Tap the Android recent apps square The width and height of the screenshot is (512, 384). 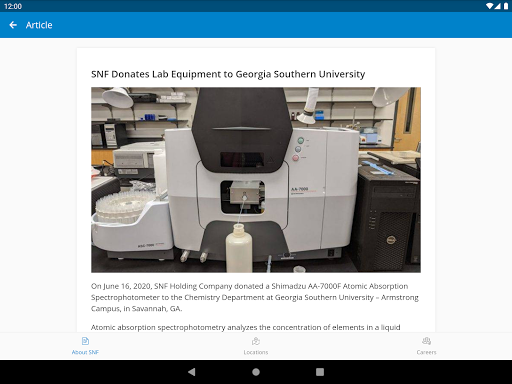coord(320,372)
